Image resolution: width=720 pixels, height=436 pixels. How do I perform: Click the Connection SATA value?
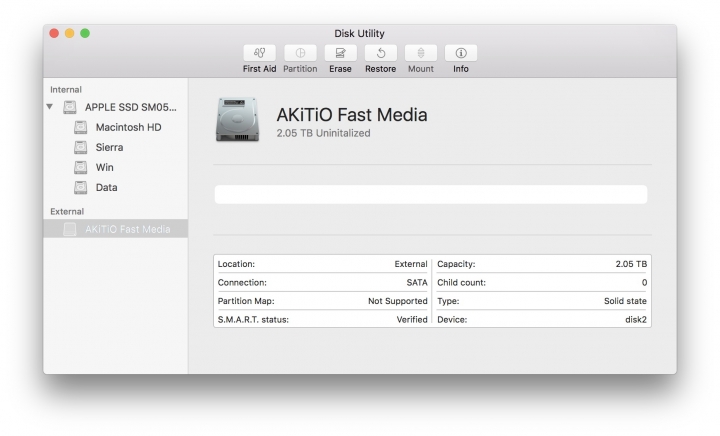click(x=416, y=283)
